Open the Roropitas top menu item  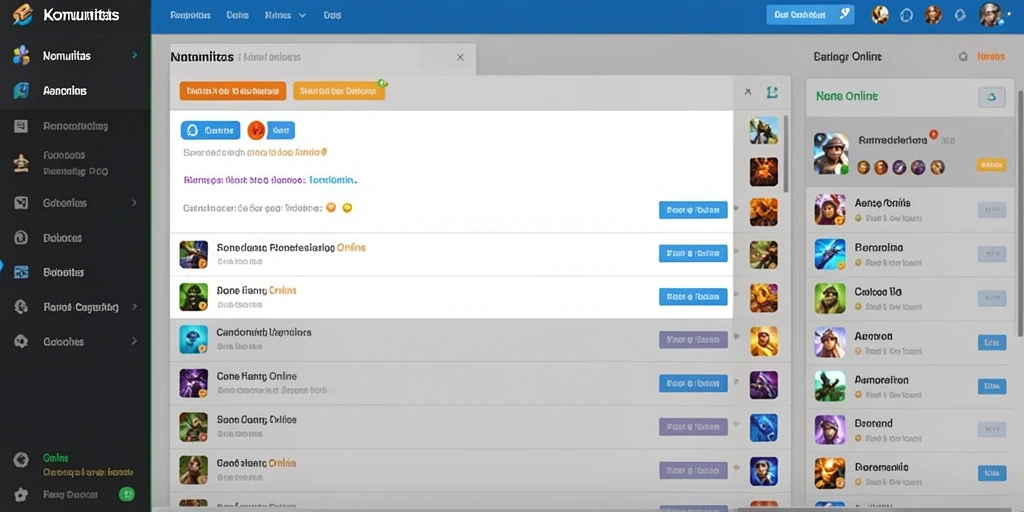[191, 15]
